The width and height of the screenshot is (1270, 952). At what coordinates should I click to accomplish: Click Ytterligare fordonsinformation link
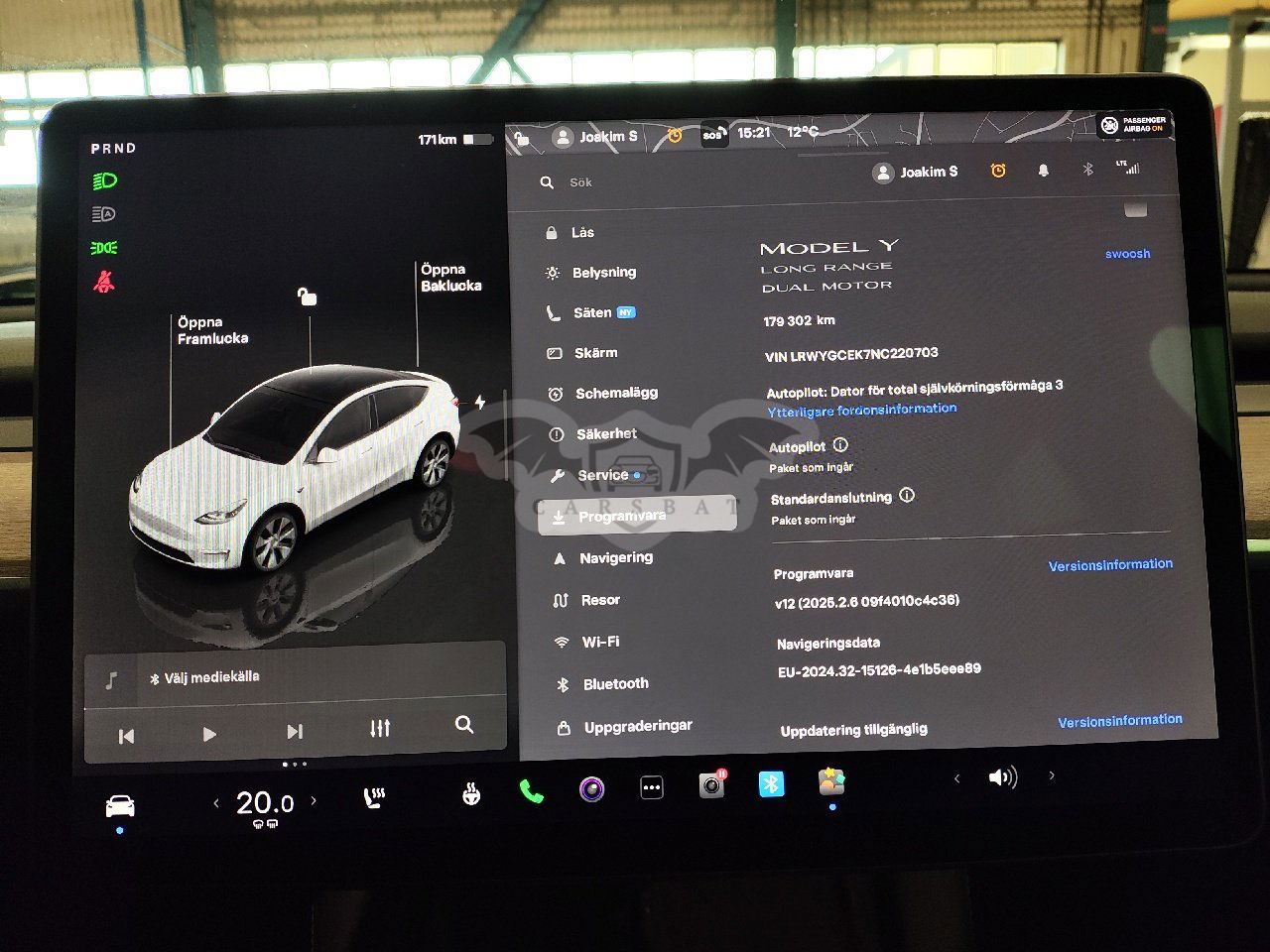coord(861,409)
